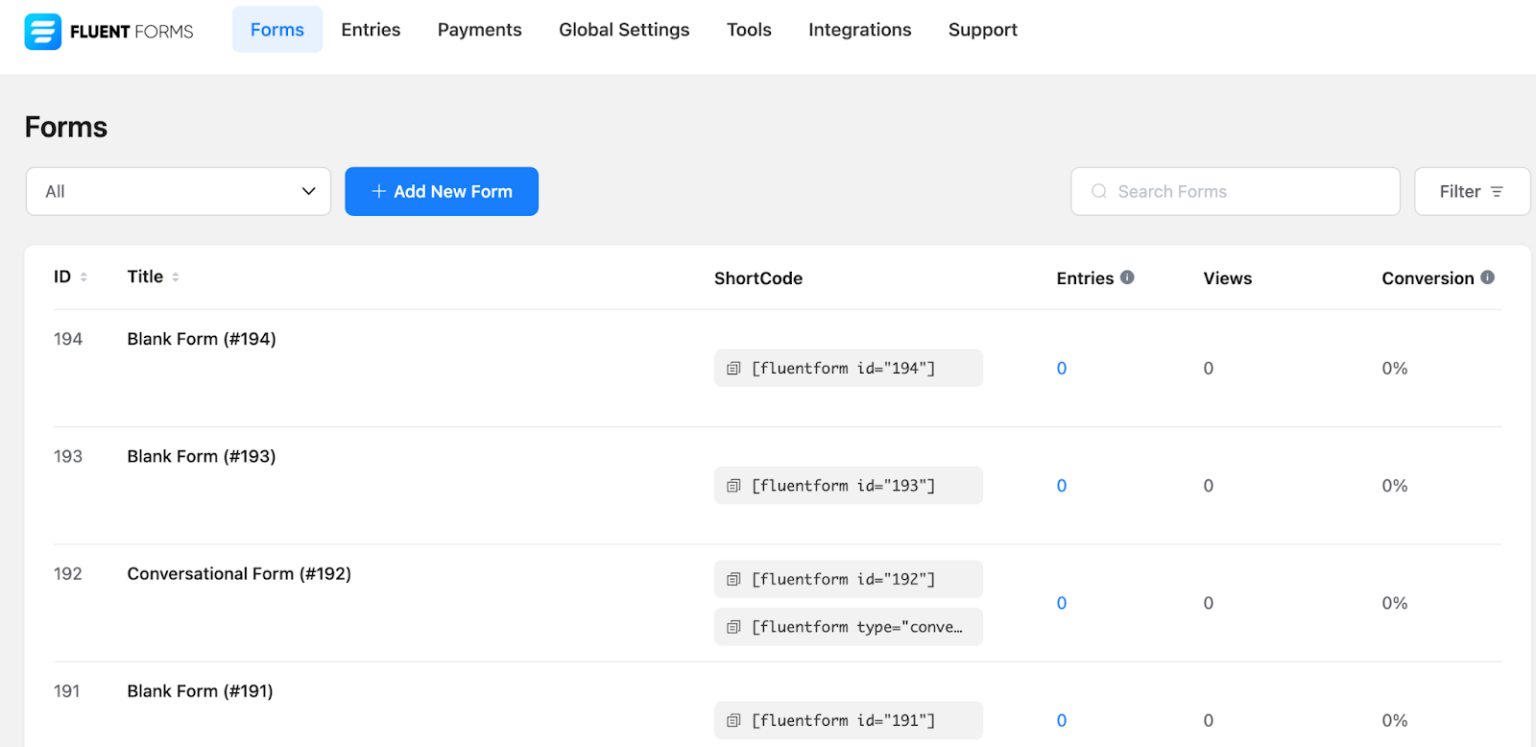
Task: Copy the shortcode icon for form 193
Action: (x=733, y=485)
